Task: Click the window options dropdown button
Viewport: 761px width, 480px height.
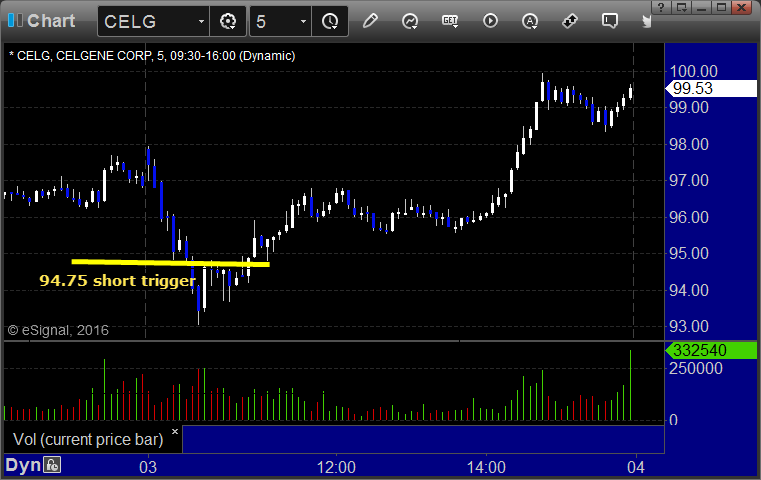Action: click(x=682, y=7)
